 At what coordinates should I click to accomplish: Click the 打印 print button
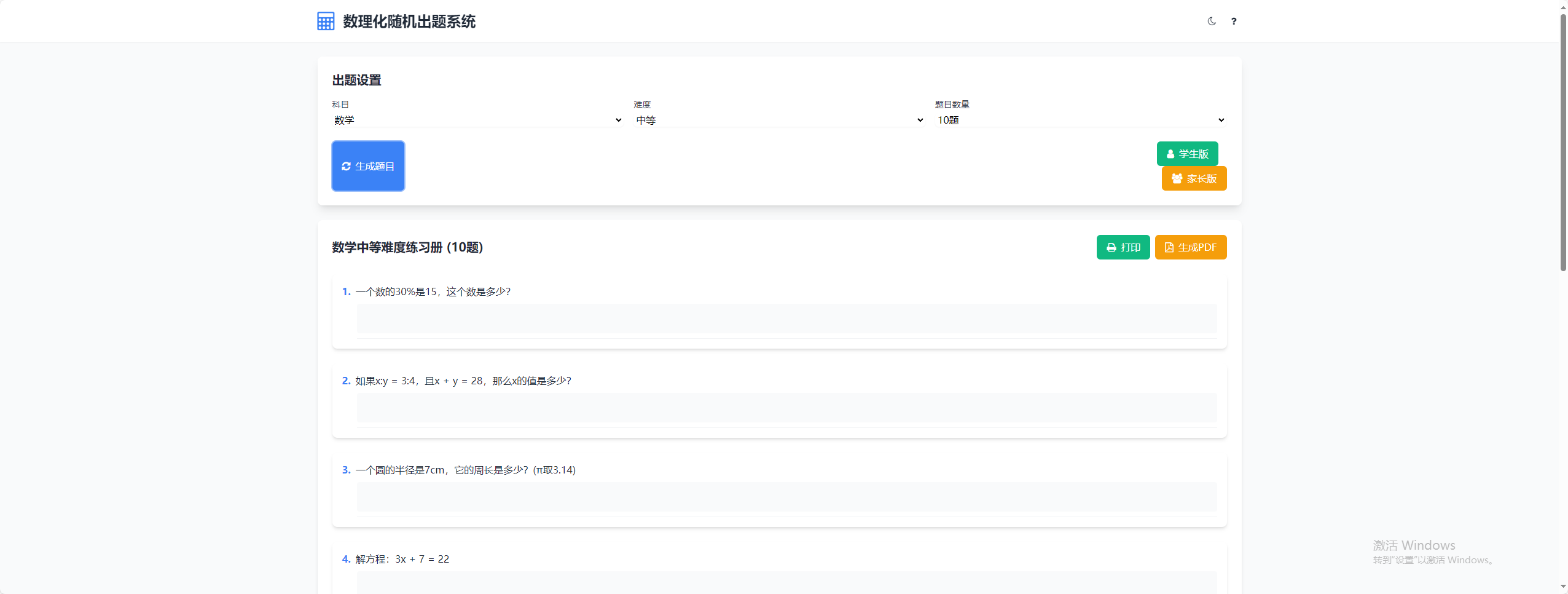point(1123,247)
